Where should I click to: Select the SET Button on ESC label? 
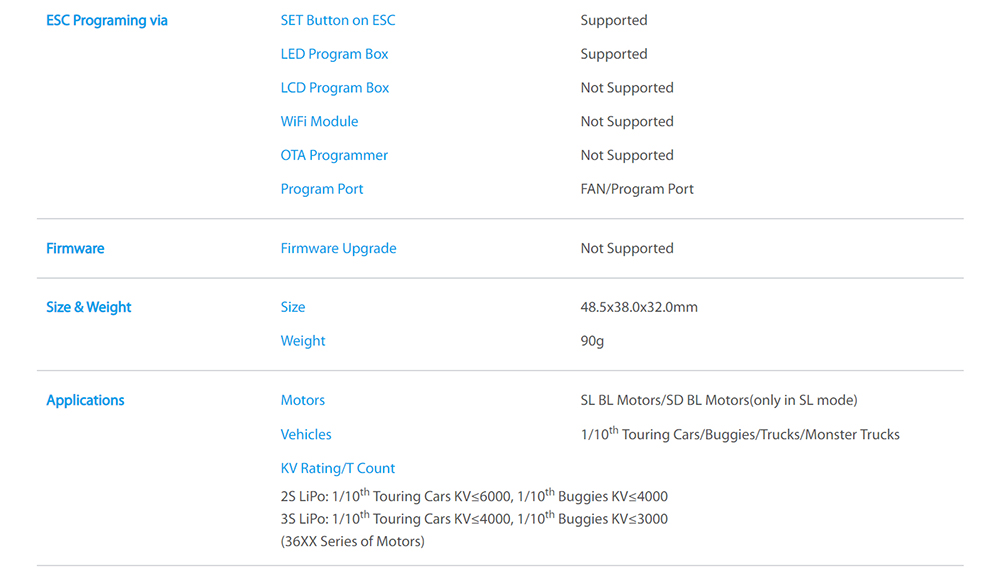338,20
